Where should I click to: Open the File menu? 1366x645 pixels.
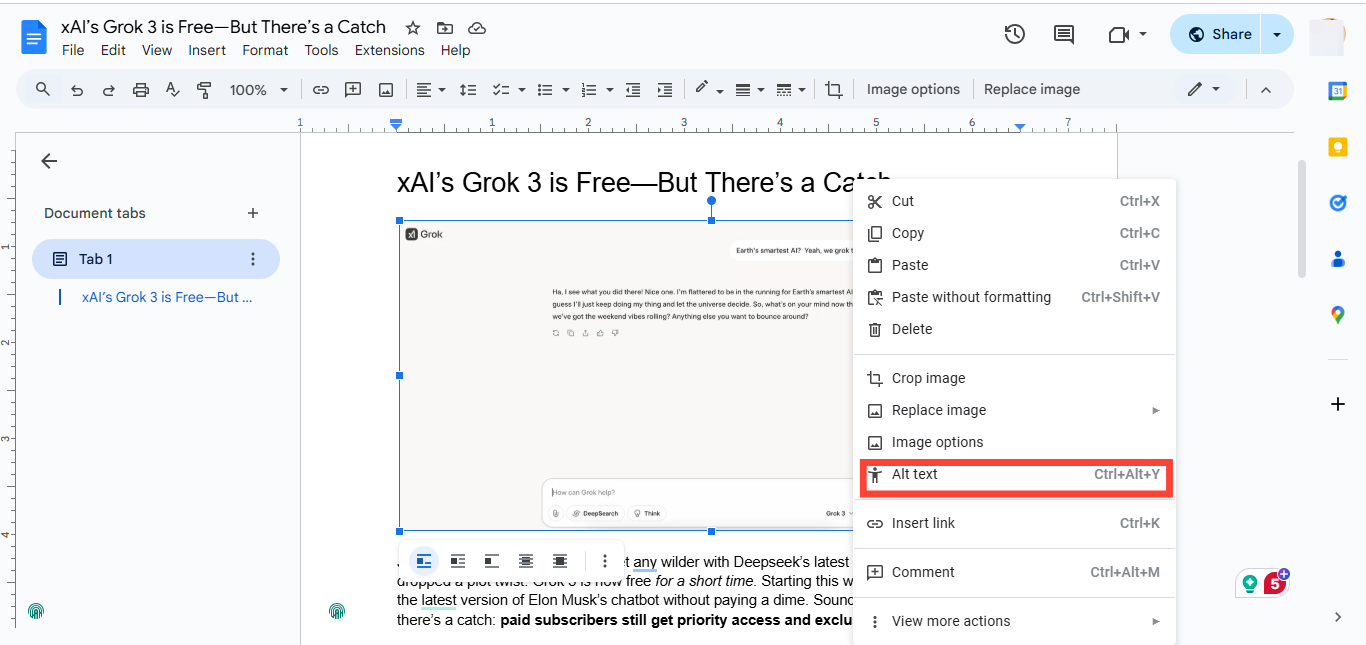pos(73,50)
